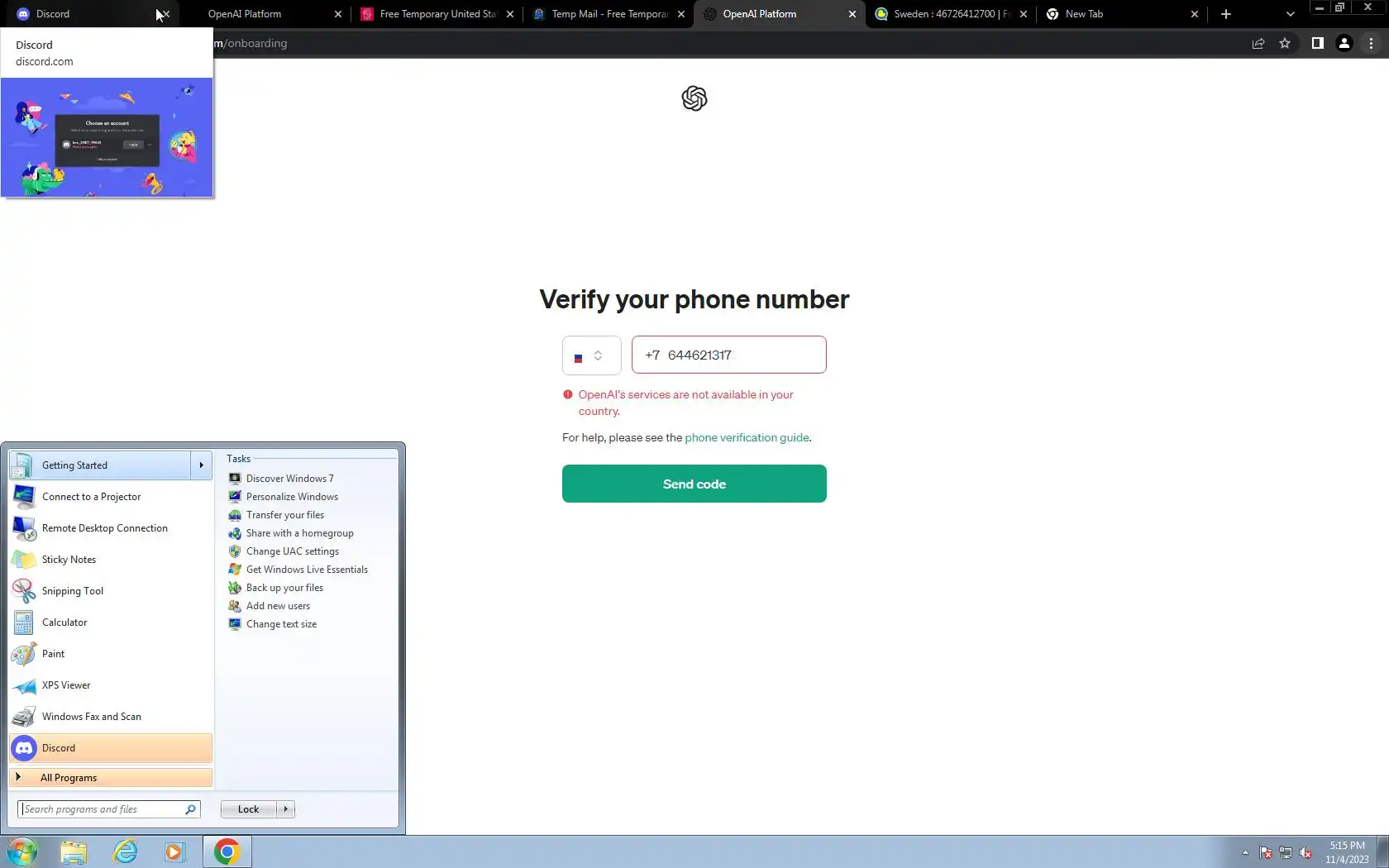
Task: Open the phone verification guide link
Action: point(747,437)
